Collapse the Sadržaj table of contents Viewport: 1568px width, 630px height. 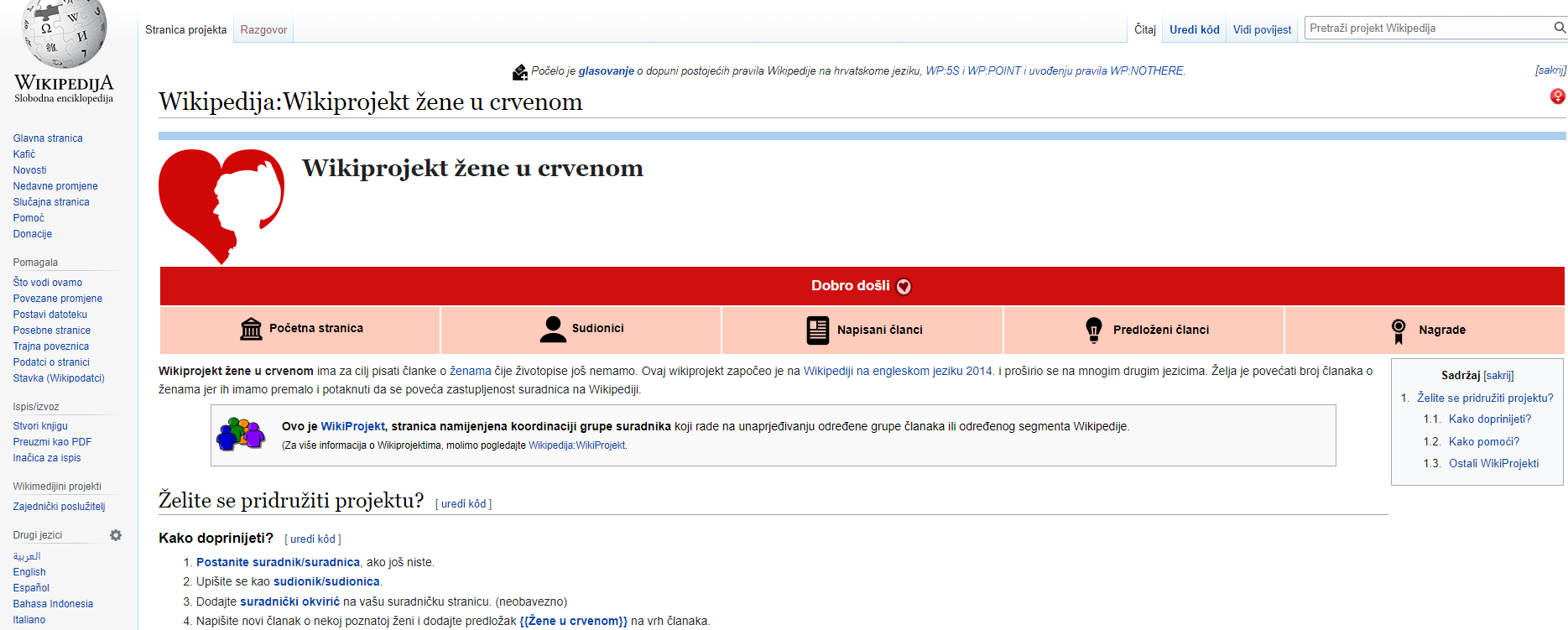click(1498, 375)
